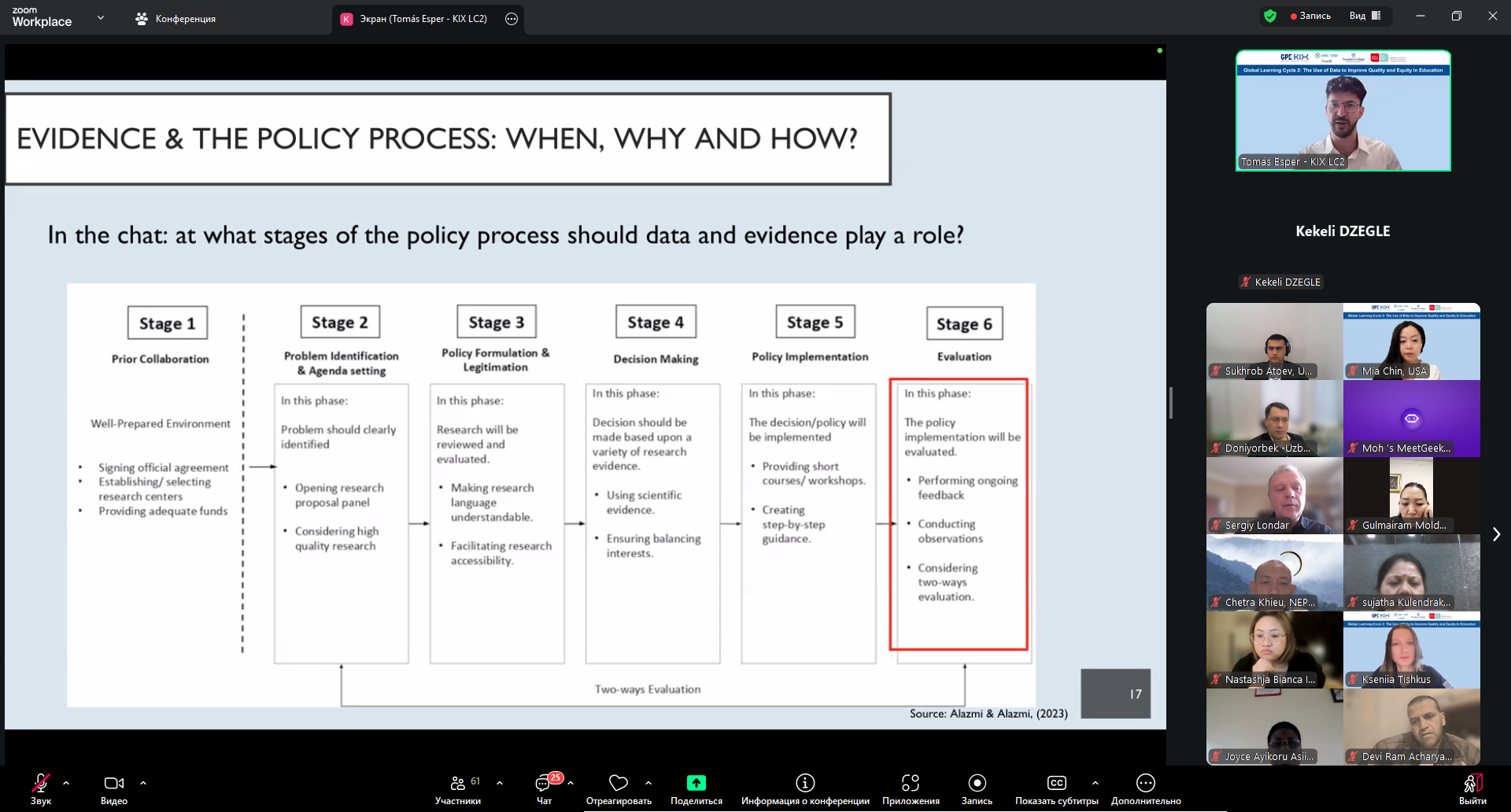
Task: Switch to the Конференция tab
Action: click(x=175, y=19)
